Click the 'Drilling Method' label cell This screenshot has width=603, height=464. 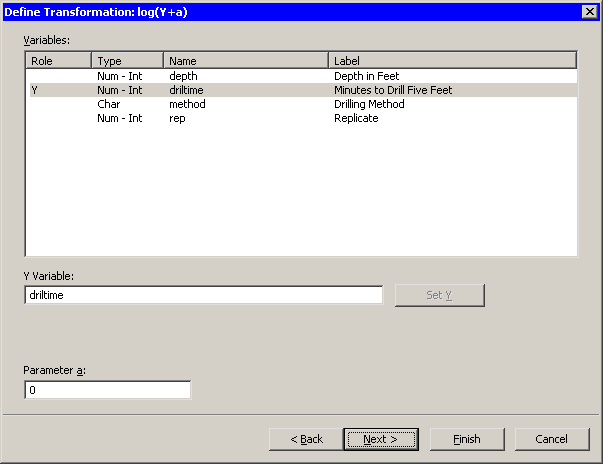click(x=369, y=104)
